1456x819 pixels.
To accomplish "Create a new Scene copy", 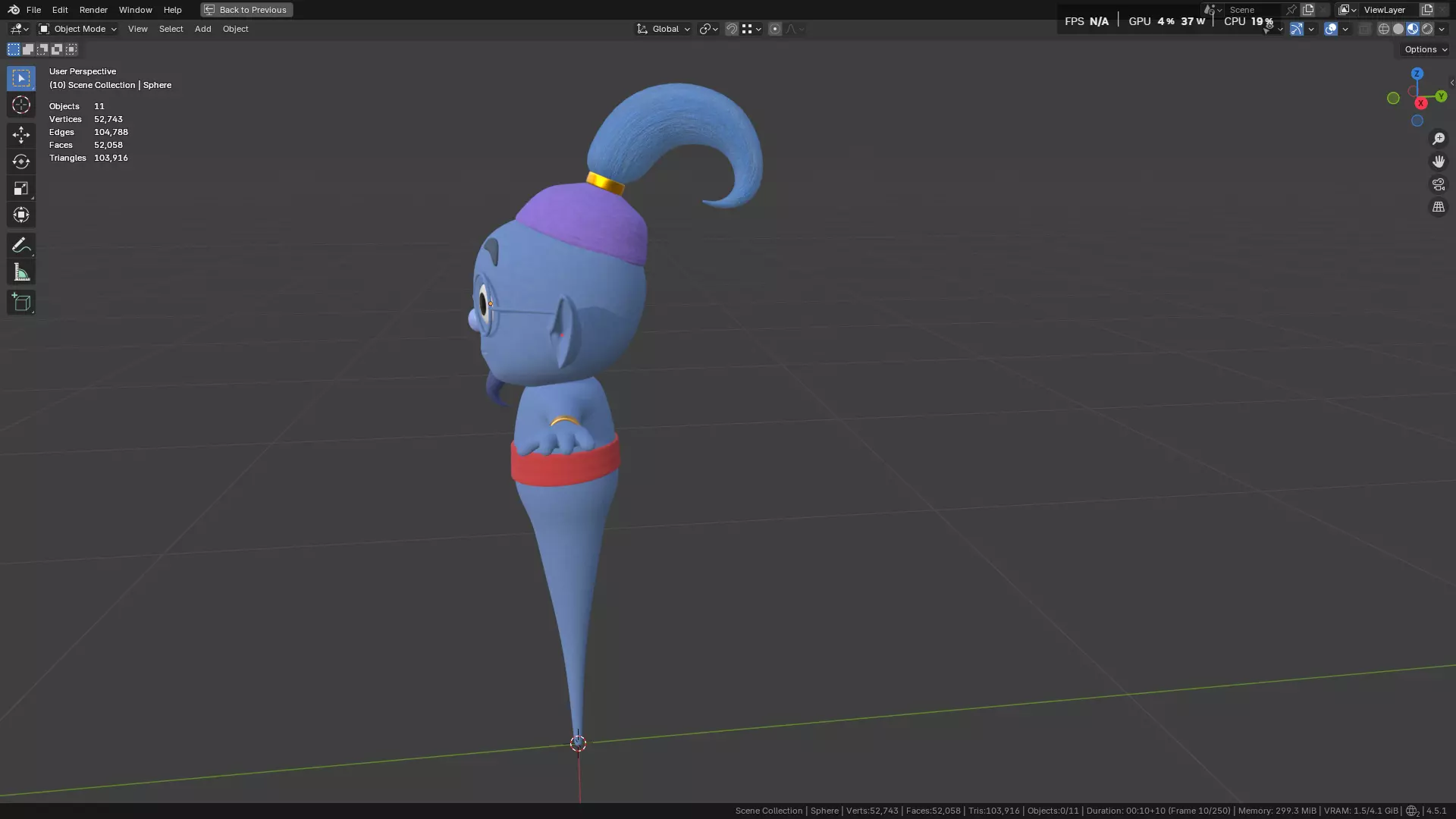I will 1308,10.
